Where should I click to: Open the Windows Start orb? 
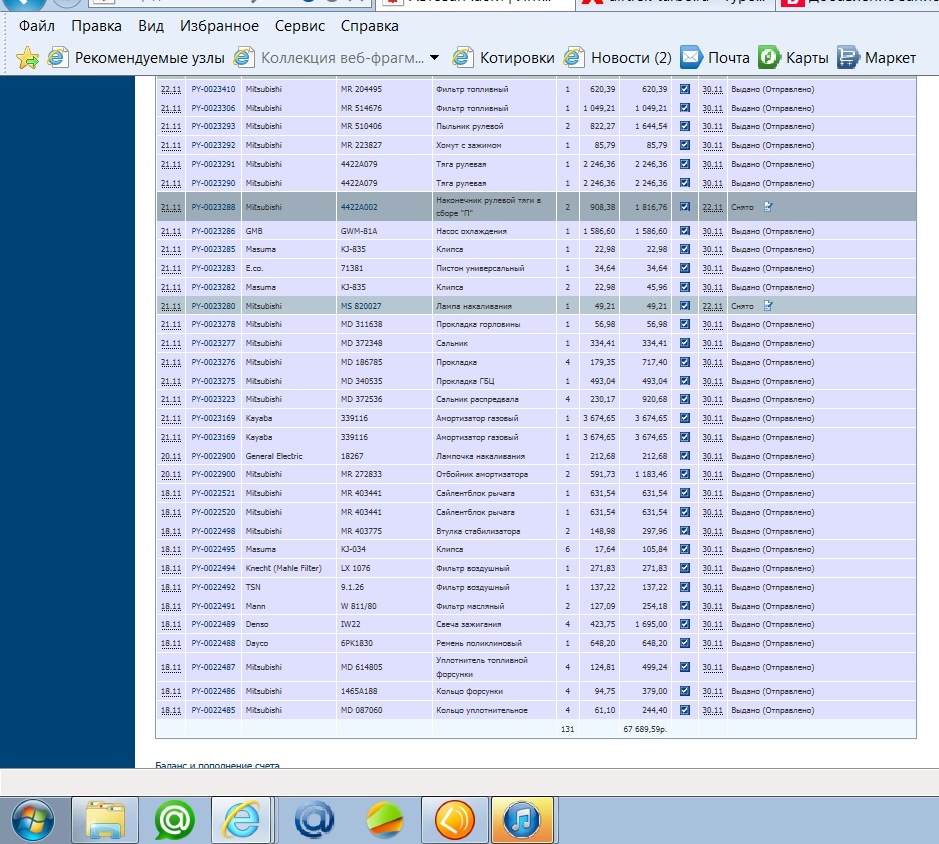click(33, 820)
